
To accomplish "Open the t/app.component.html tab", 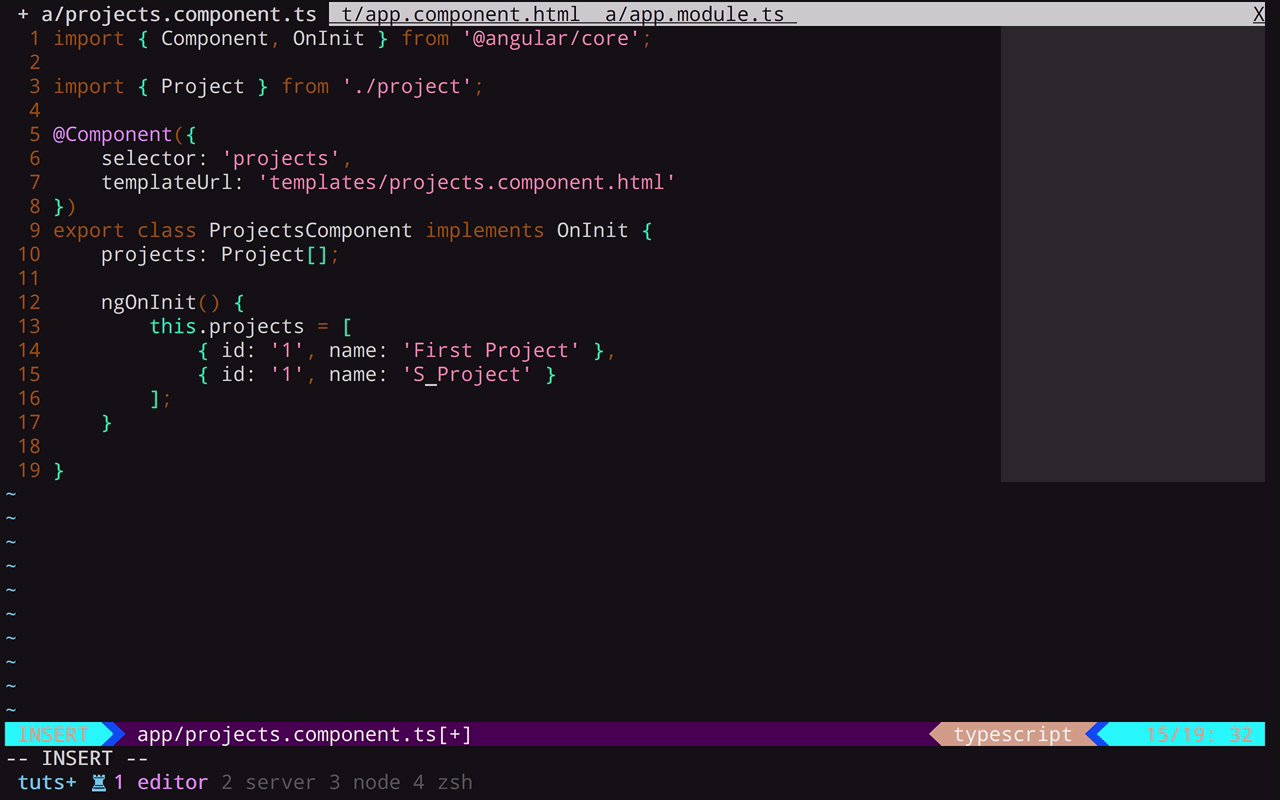I will coord(460,14).
